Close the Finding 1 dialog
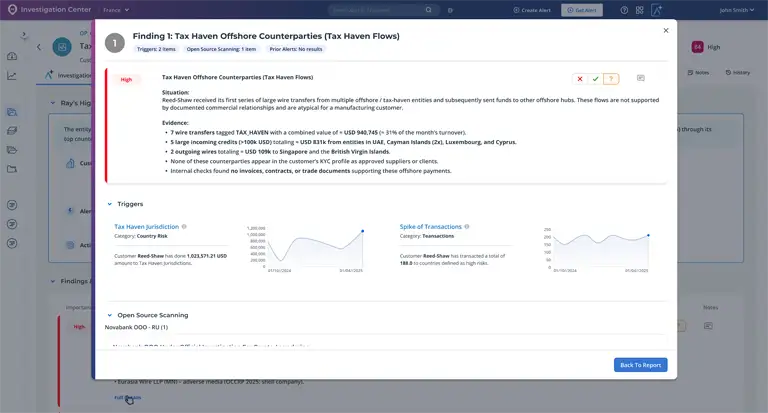This screenshot has width=768, height=413. tap(666, 31)
